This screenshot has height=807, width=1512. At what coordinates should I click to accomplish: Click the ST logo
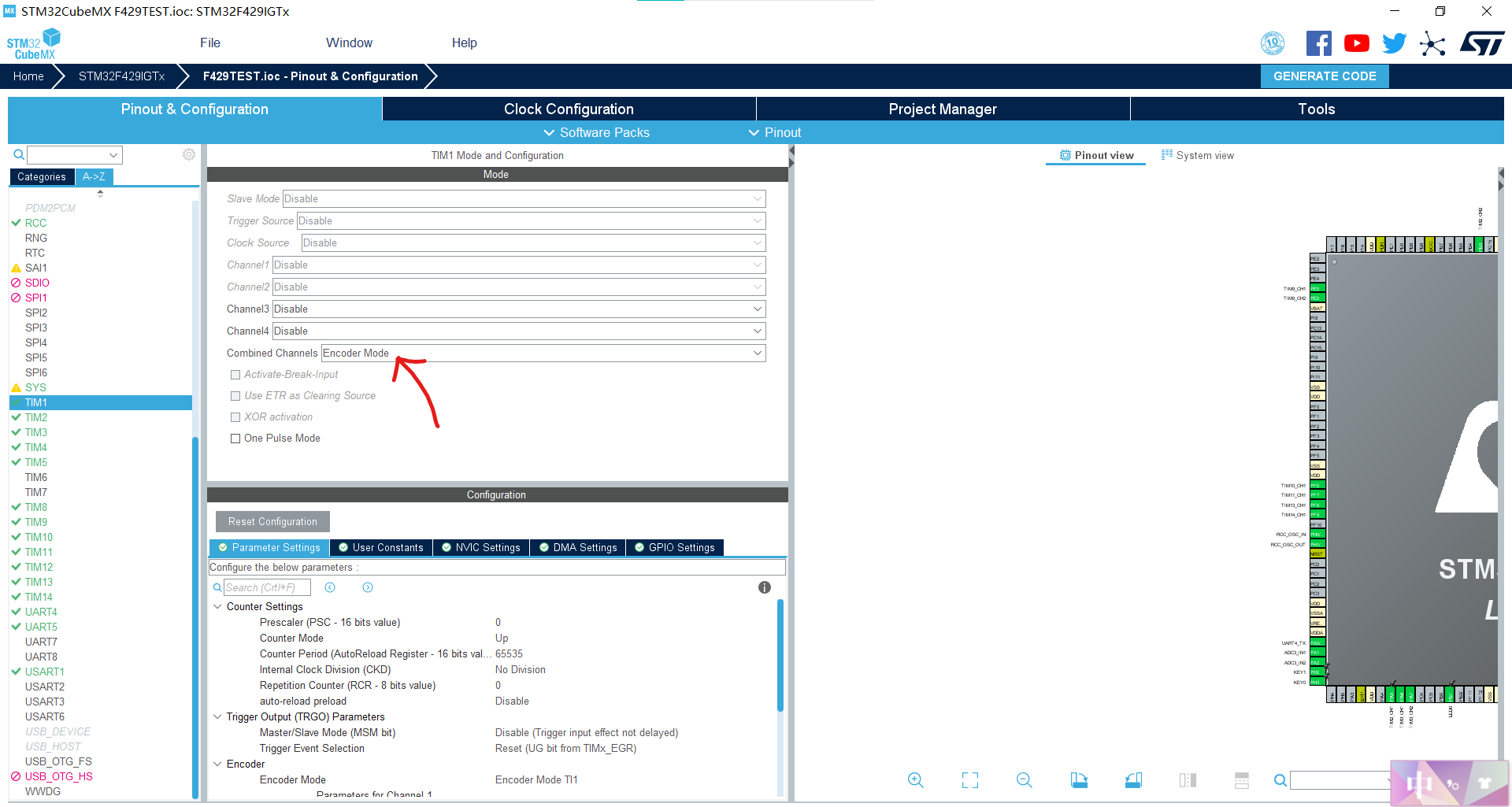1482,43
